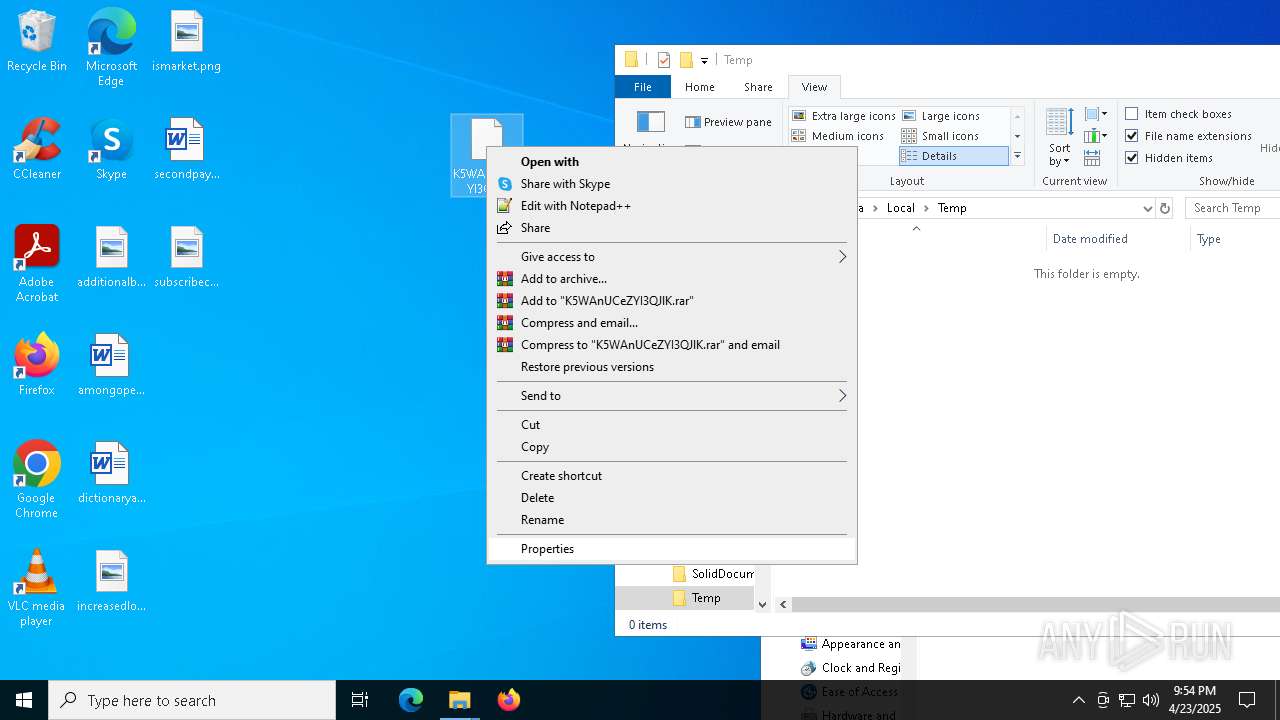Screen dimensions: 1280x720
Task: Click the Add columns icon in Current view
Action: 1095,136
